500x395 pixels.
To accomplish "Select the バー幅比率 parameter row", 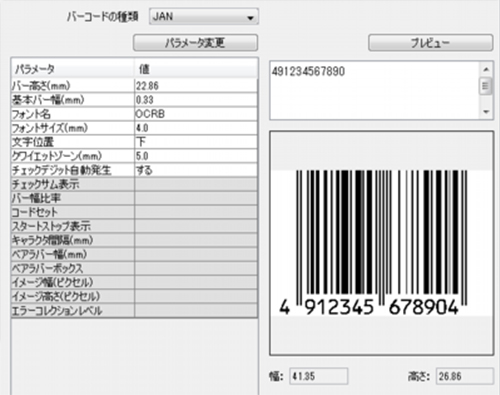I will pyautogui.click(x=134, y=198).
